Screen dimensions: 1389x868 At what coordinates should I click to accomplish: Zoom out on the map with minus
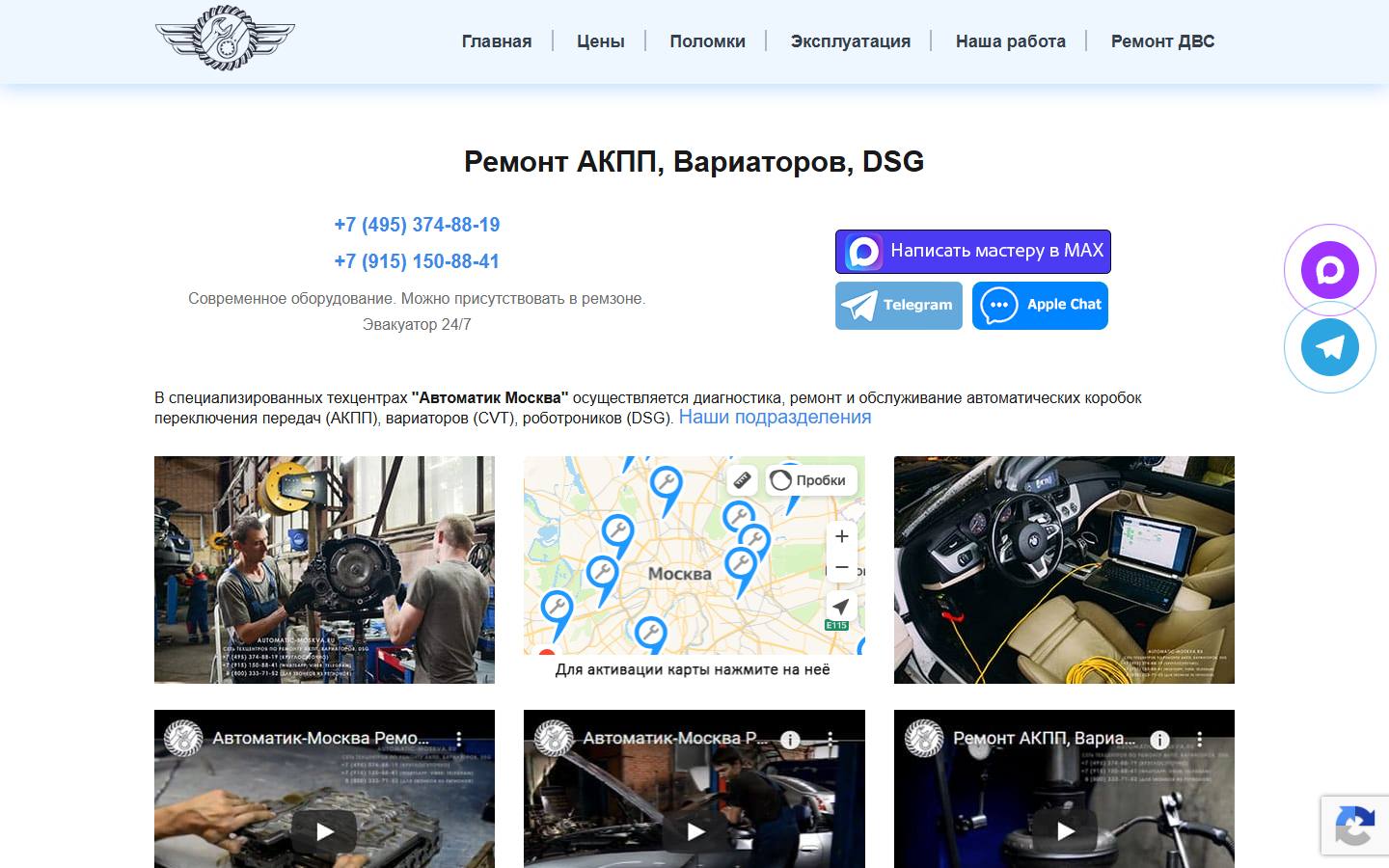[842, 567]
